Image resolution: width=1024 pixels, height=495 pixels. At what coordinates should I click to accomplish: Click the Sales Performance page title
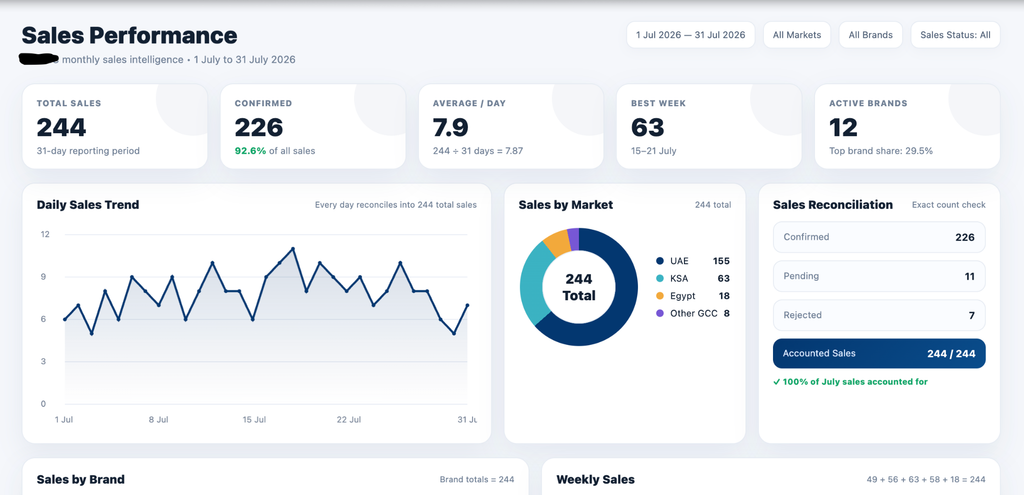pyautogui.click(x=129, y=35)
